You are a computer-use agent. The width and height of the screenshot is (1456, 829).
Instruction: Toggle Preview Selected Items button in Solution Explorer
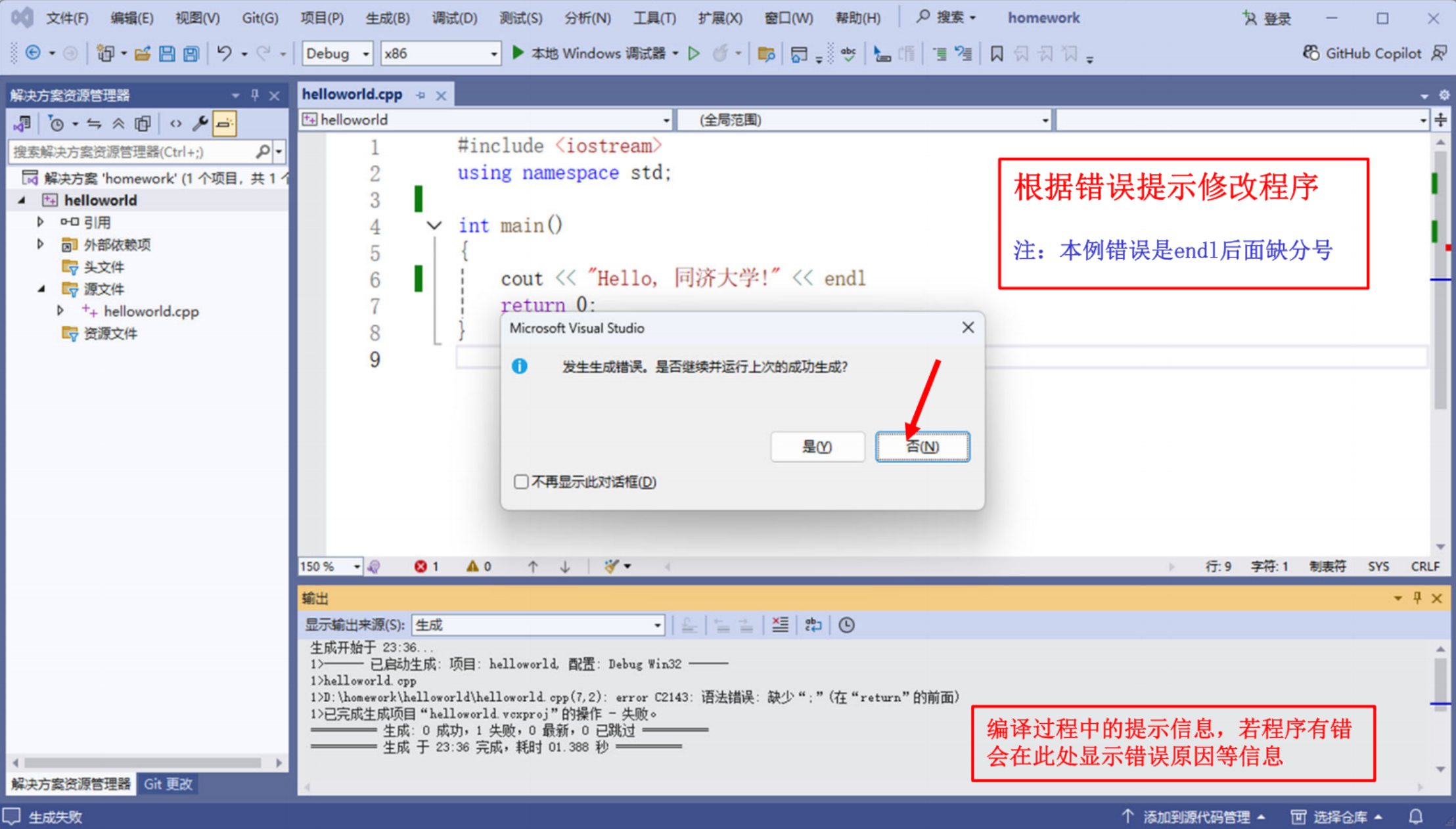[x=225, y=123]
